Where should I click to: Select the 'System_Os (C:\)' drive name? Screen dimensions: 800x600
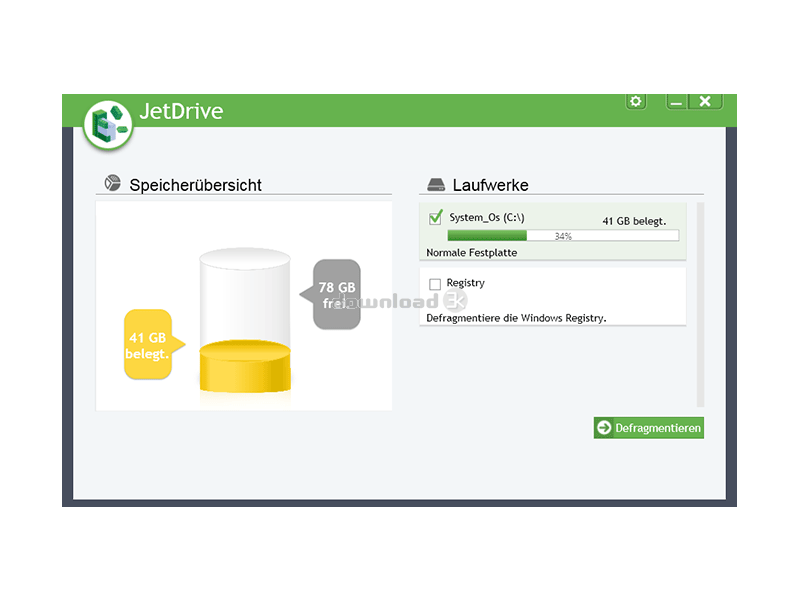(x=487, y=217)
